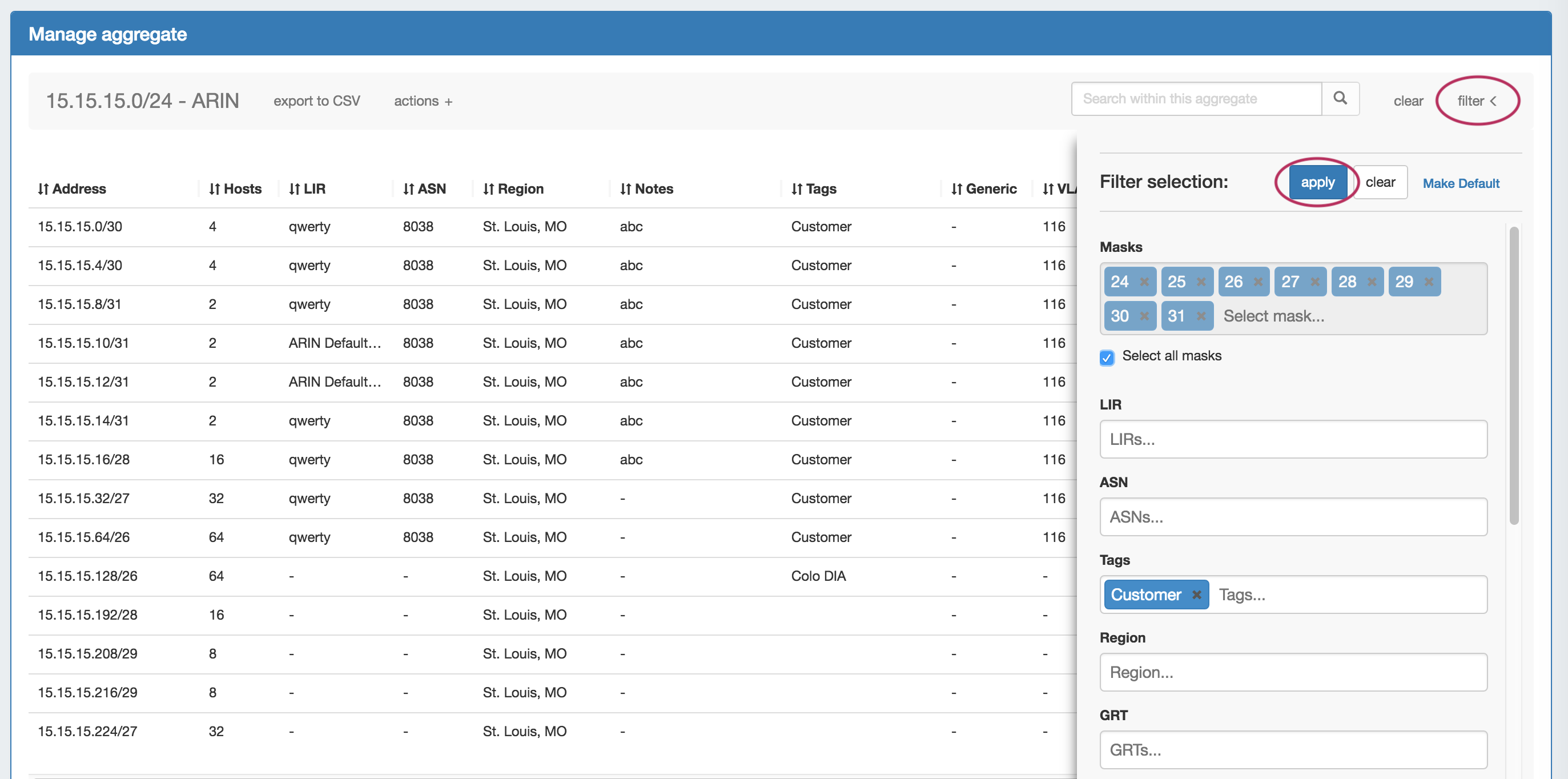Viewport: 1568px width, 779px height.
Task: Remove mask 24 chip
Action: pos(1144,282)
